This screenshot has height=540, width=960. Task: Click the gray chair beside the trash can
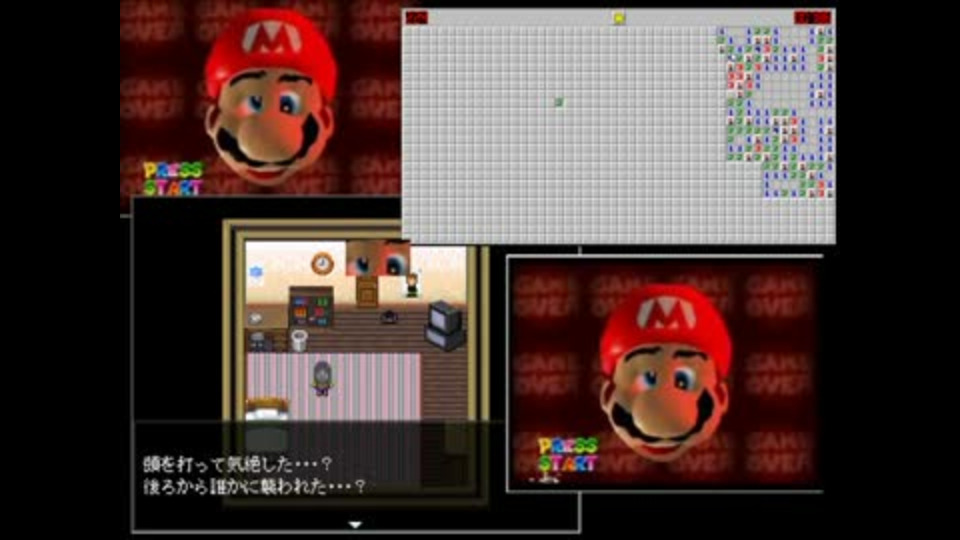pyautogui.click(x=258, y=340)
